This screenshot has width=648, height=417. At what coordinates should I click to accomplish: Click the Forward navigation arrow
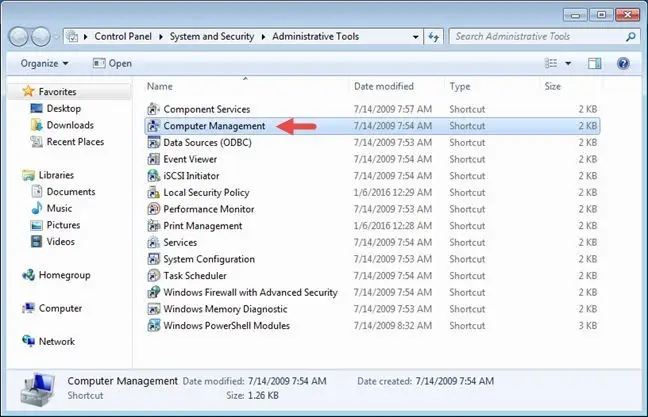coord(41,37)
